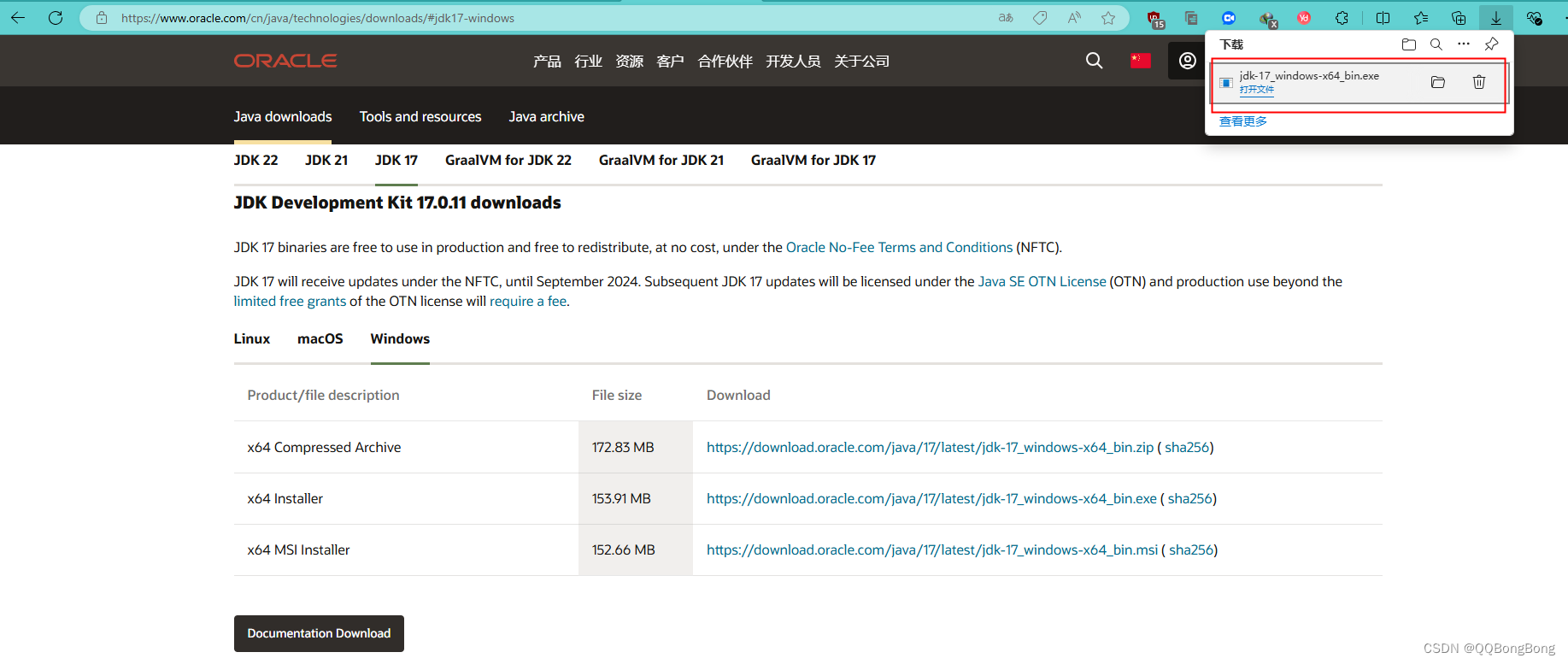Toggle split screen view icon
Image resolution: width=1568 pixels, height=664 pixels.
coord(1383,18)
